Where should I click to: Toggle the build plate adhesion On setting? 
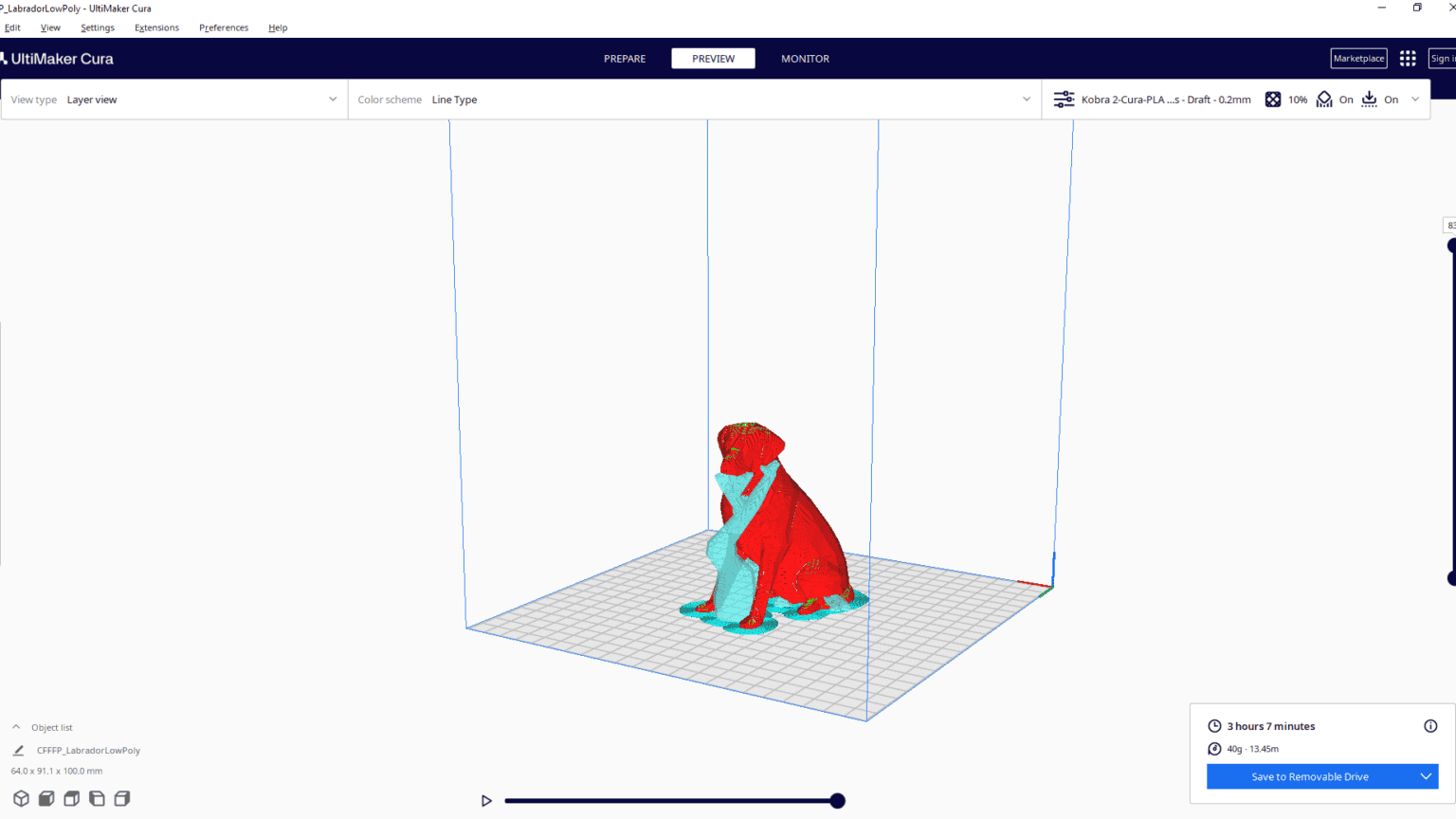[x=1391, y=99]
